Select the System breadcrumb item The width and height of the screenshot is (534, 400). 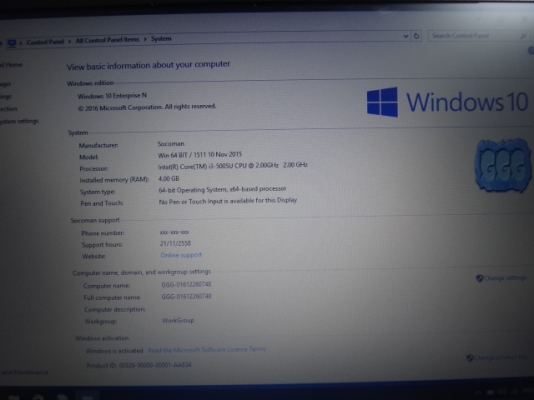click(x=161, y=39)
